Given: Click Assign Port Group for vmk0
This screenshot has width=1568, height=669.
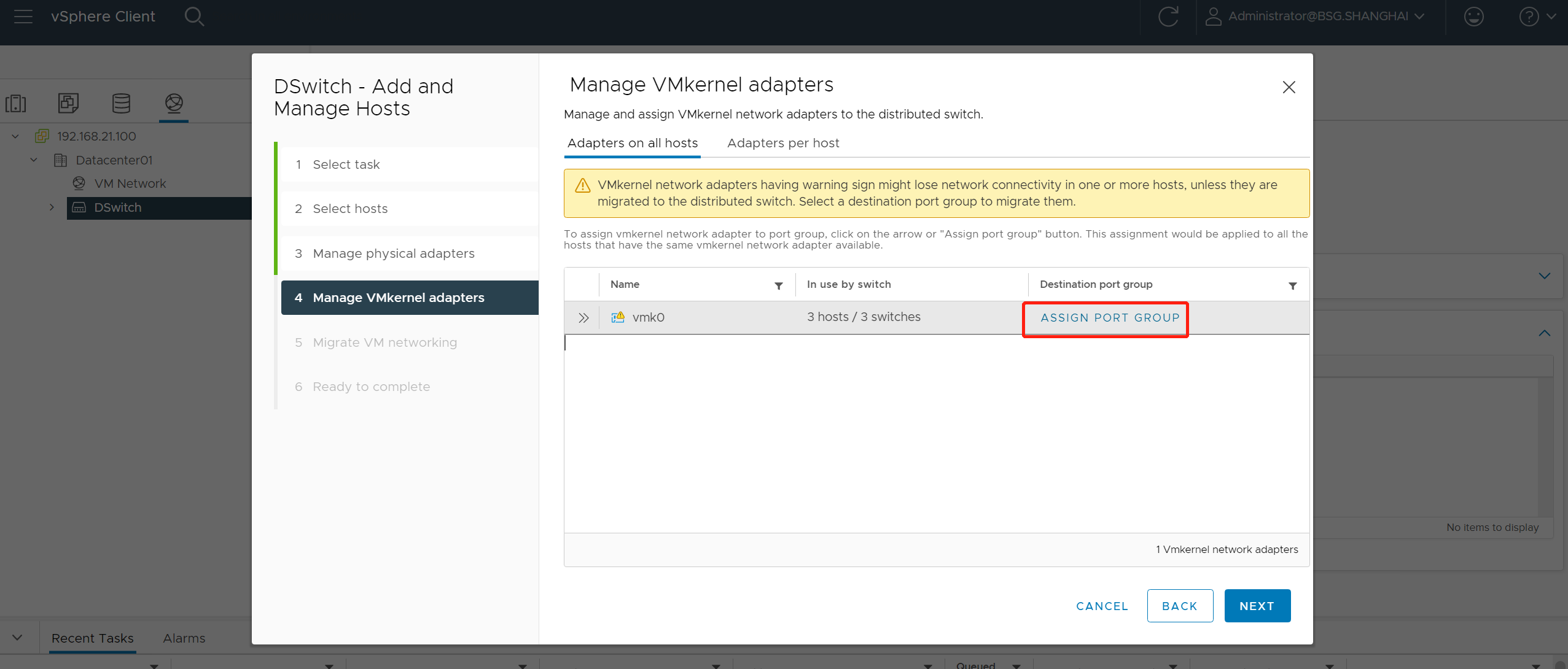Looking at the screenshot, I should coord(1109,318).
